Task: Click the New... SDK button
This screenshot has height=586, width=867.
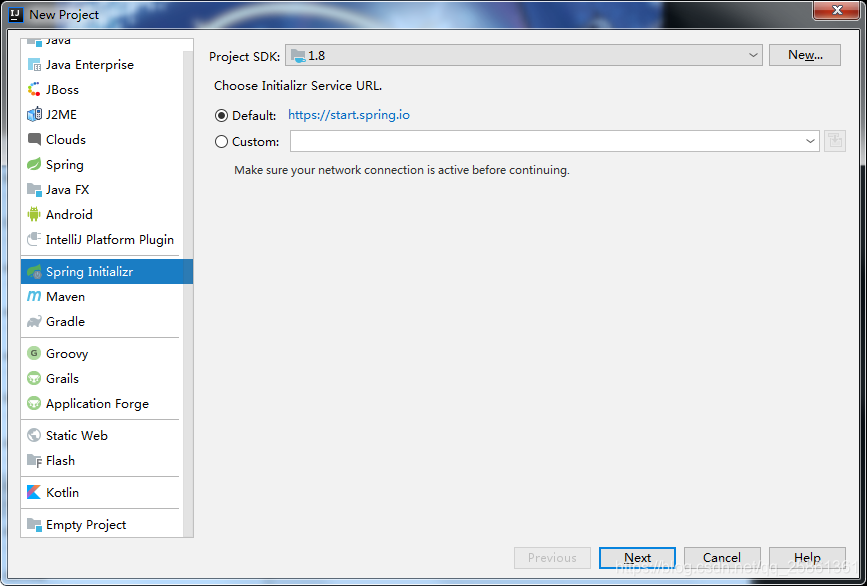Action: coord(805,55)
